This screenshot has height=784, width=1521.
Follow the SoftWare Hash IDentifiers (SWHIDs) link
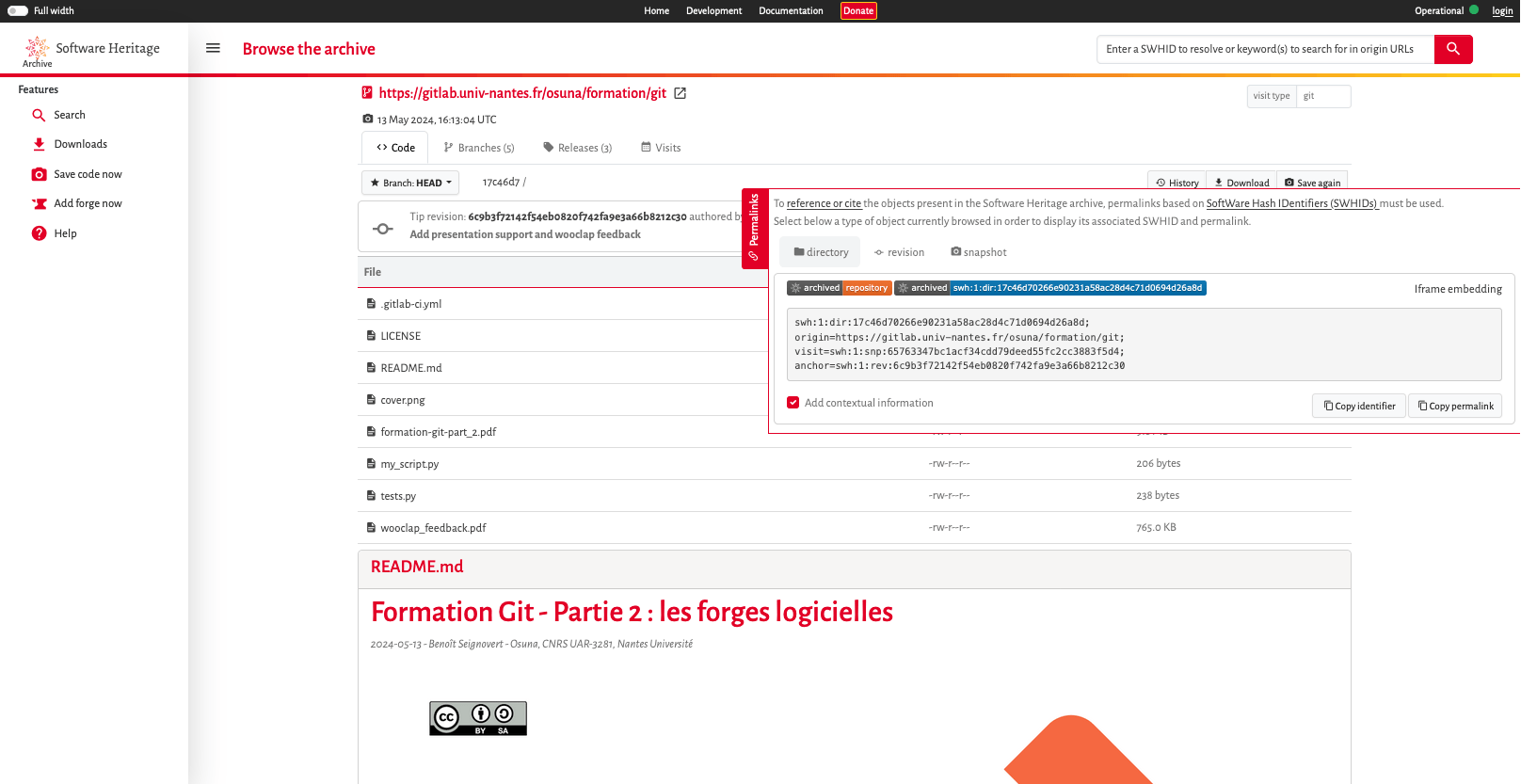click(1292, 203)
